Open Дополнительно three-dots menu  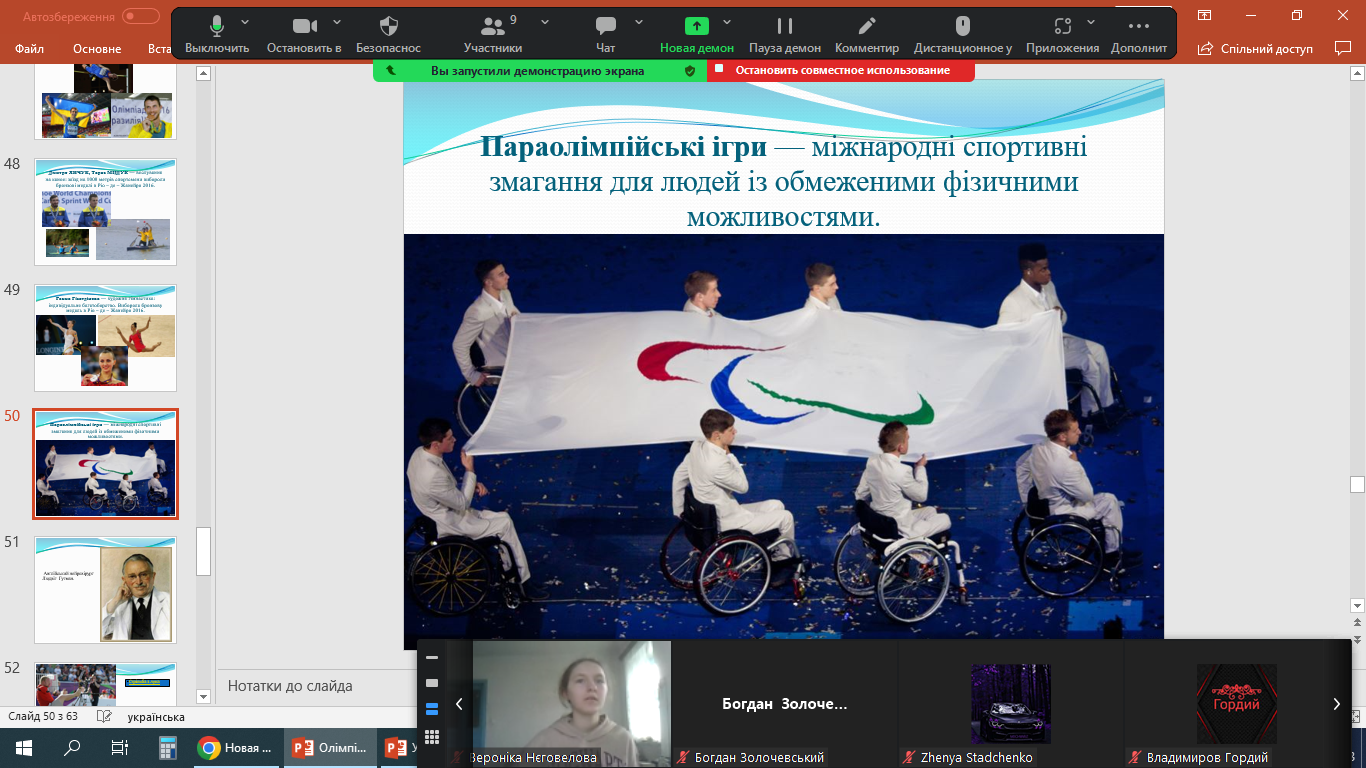1138,33
